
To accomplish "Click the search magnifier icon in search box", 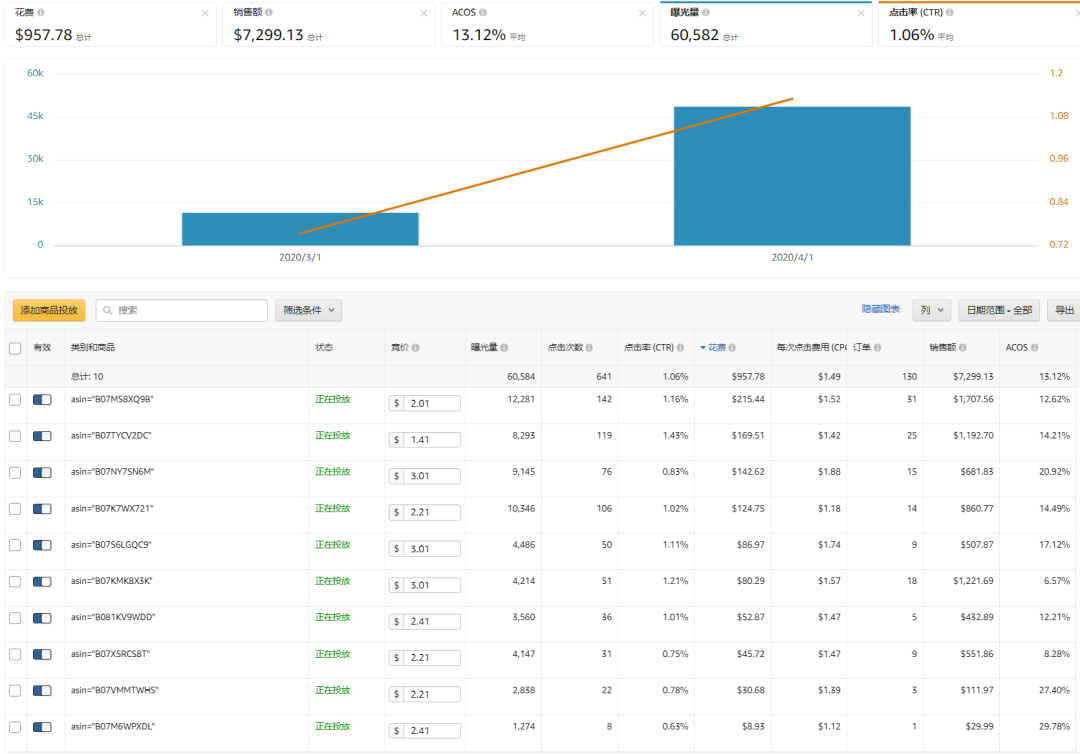I will coord(107,310).
